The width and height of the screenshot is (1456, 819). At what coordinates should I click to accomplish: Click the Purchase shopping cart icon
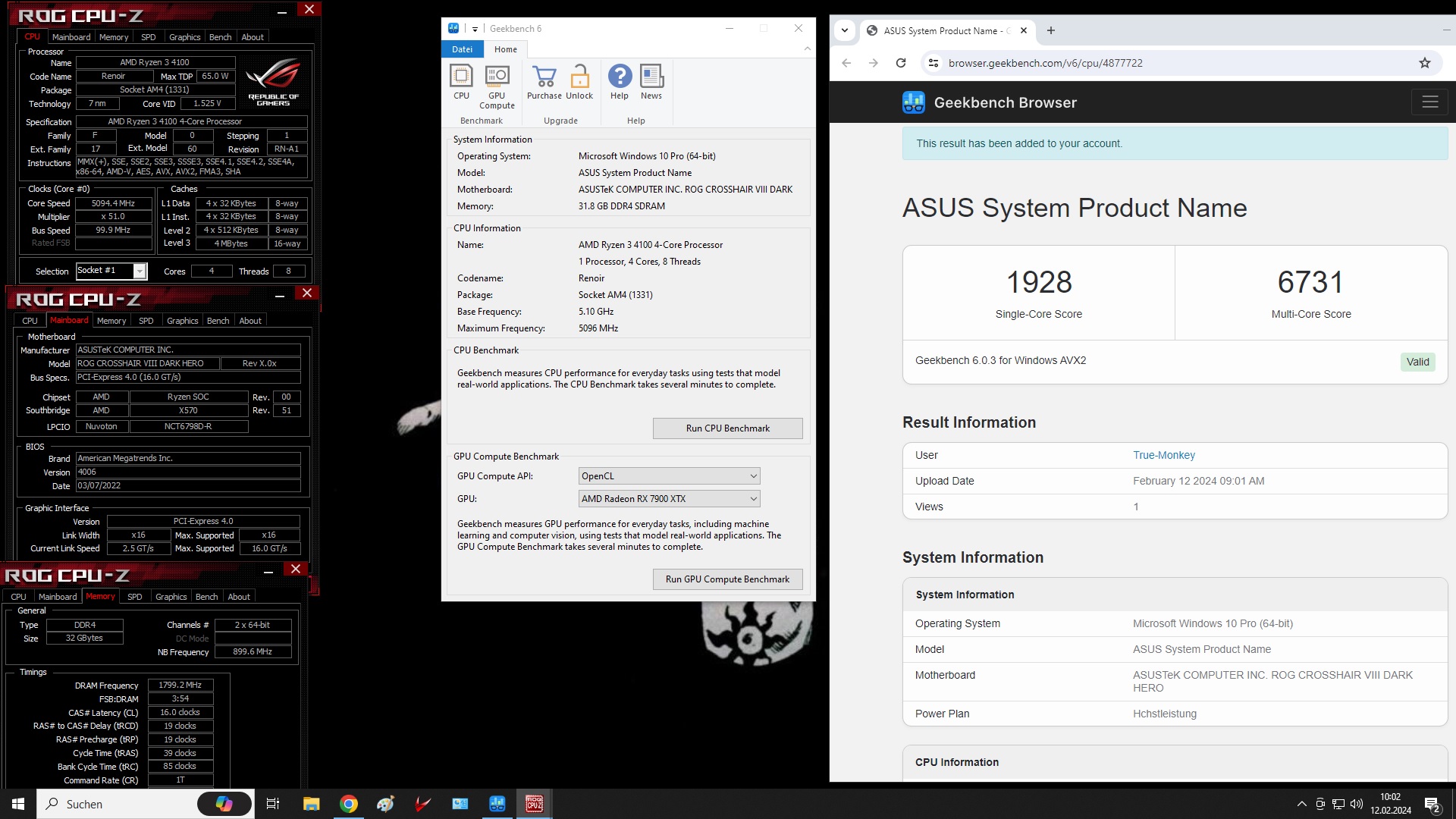pos(544,82)
